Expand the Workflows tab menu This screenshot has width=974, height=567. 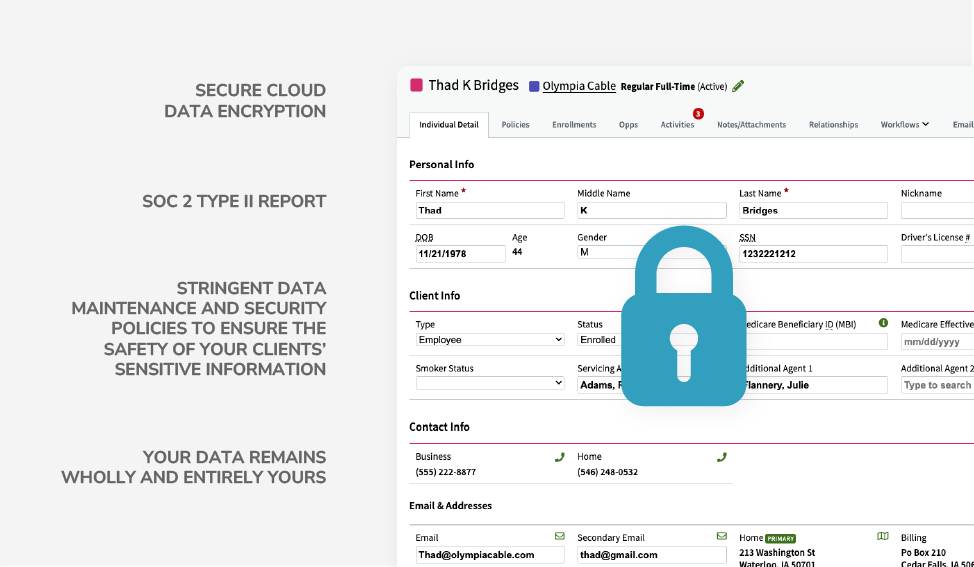pos(904,125)
